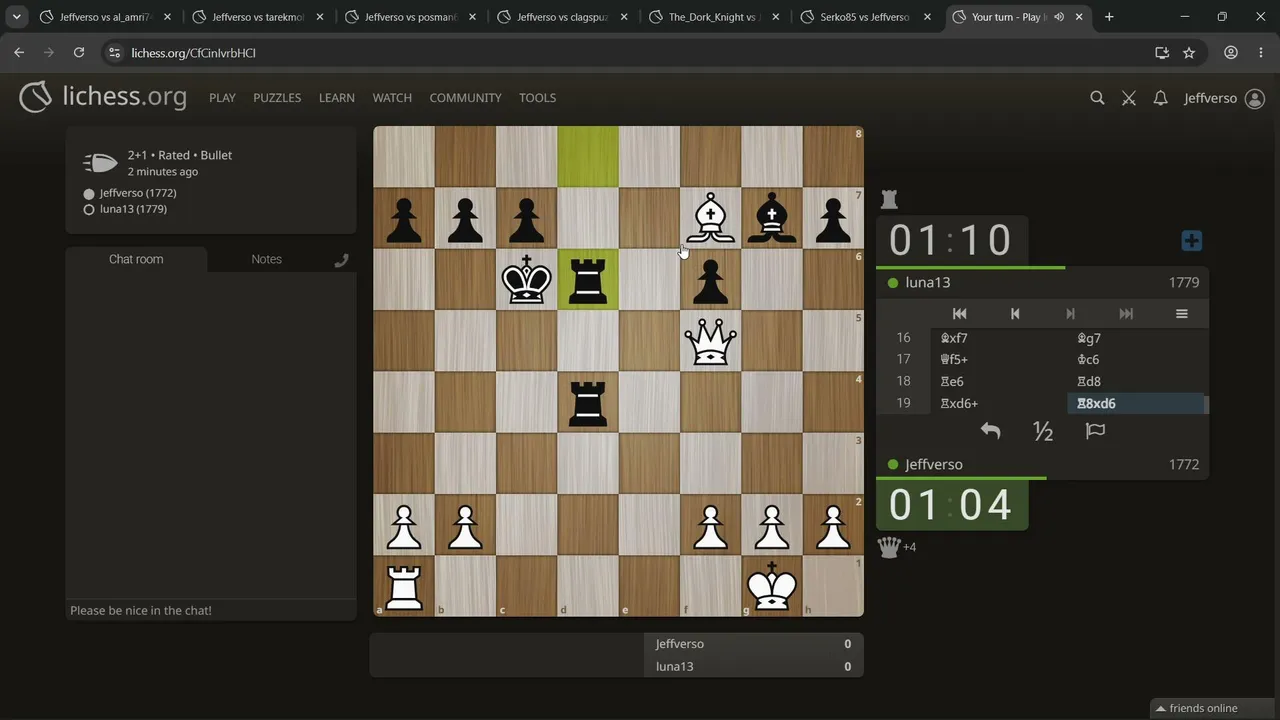The width and height of the screenshot is (1280, 720).
Task: Open luna13 player name above move list
Action: point(928,283)
